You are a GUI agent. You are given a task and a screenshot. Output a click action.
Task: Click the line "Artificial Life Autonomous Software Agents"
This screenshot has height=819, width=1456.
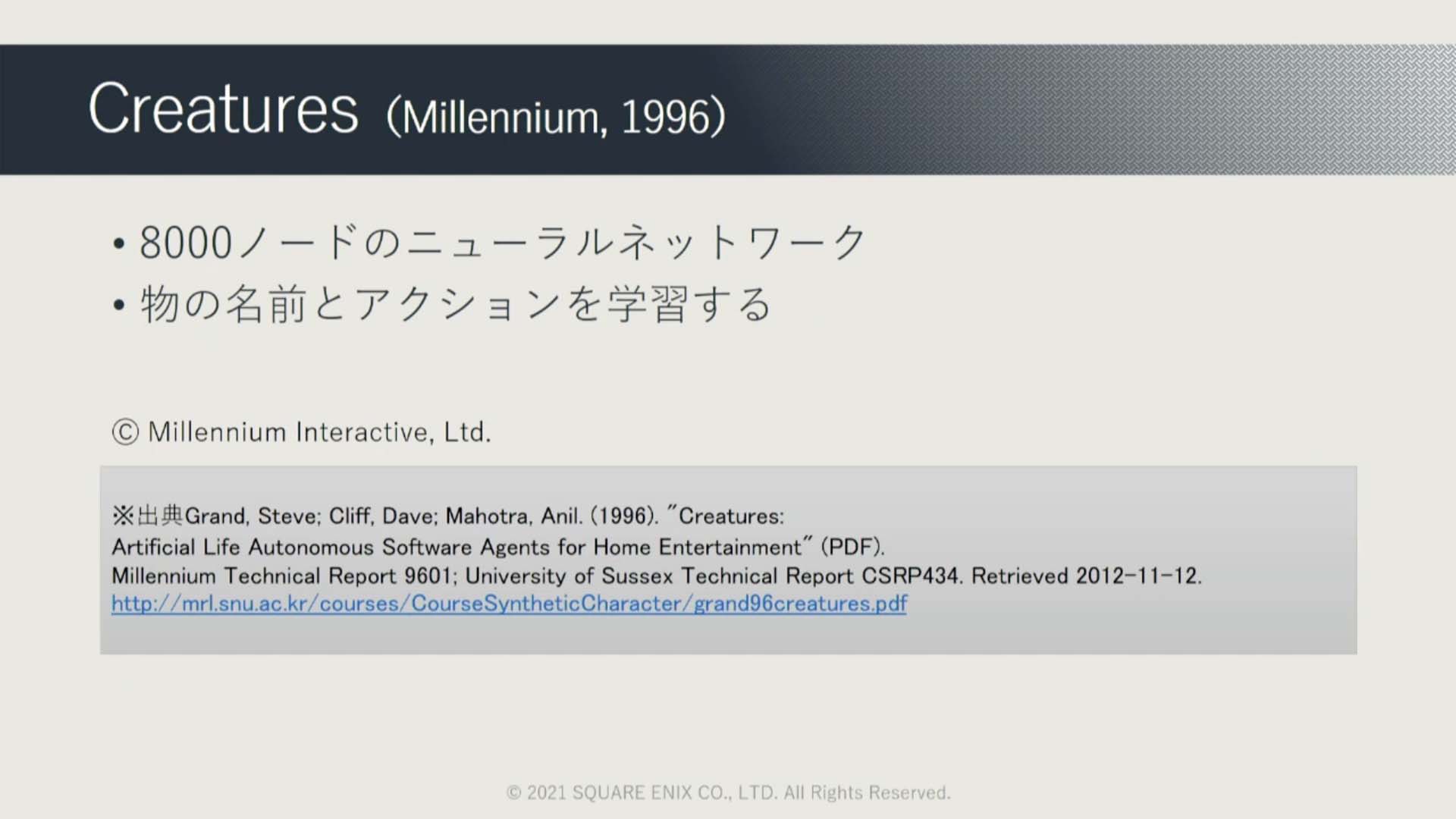click(498, 547)
